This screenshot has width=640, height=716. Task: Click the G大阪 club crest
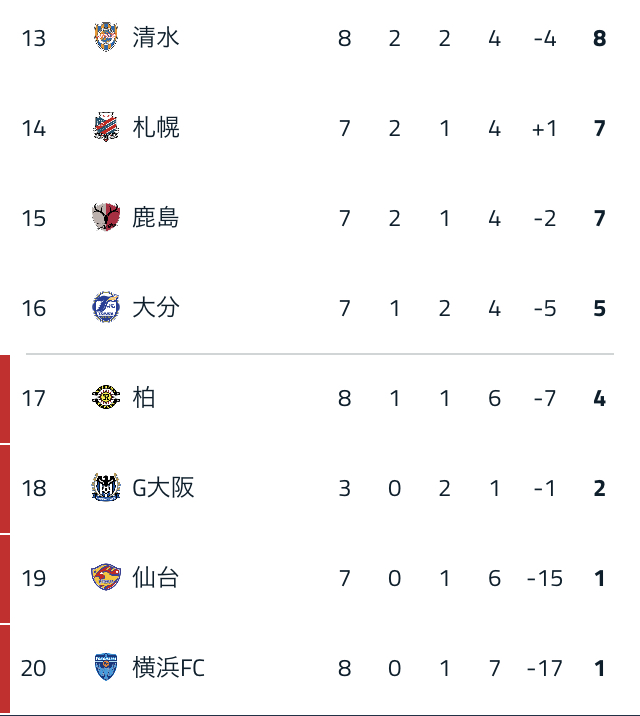point(106,487)
